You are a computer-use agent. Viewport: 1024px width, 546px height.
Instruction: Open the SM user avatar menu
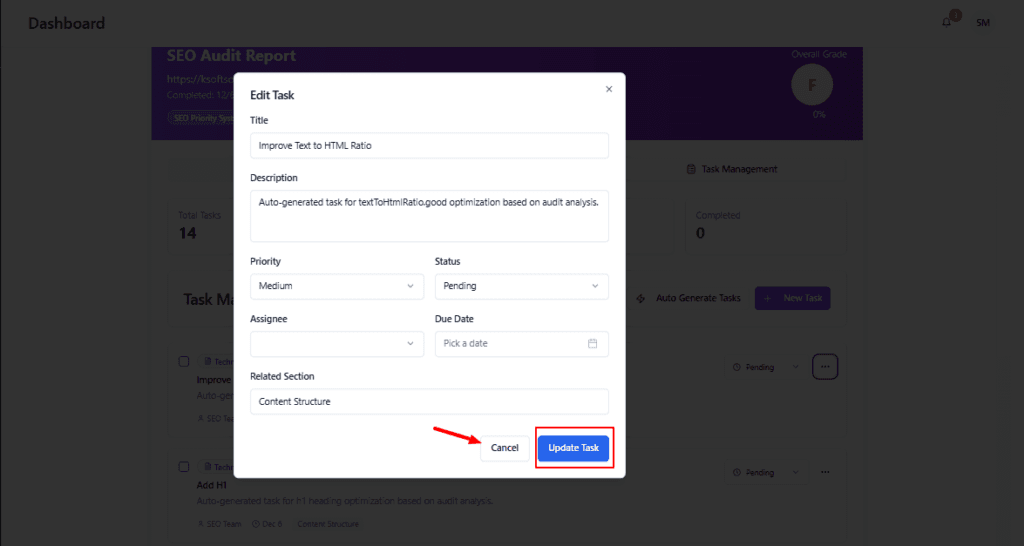point(982,22)
